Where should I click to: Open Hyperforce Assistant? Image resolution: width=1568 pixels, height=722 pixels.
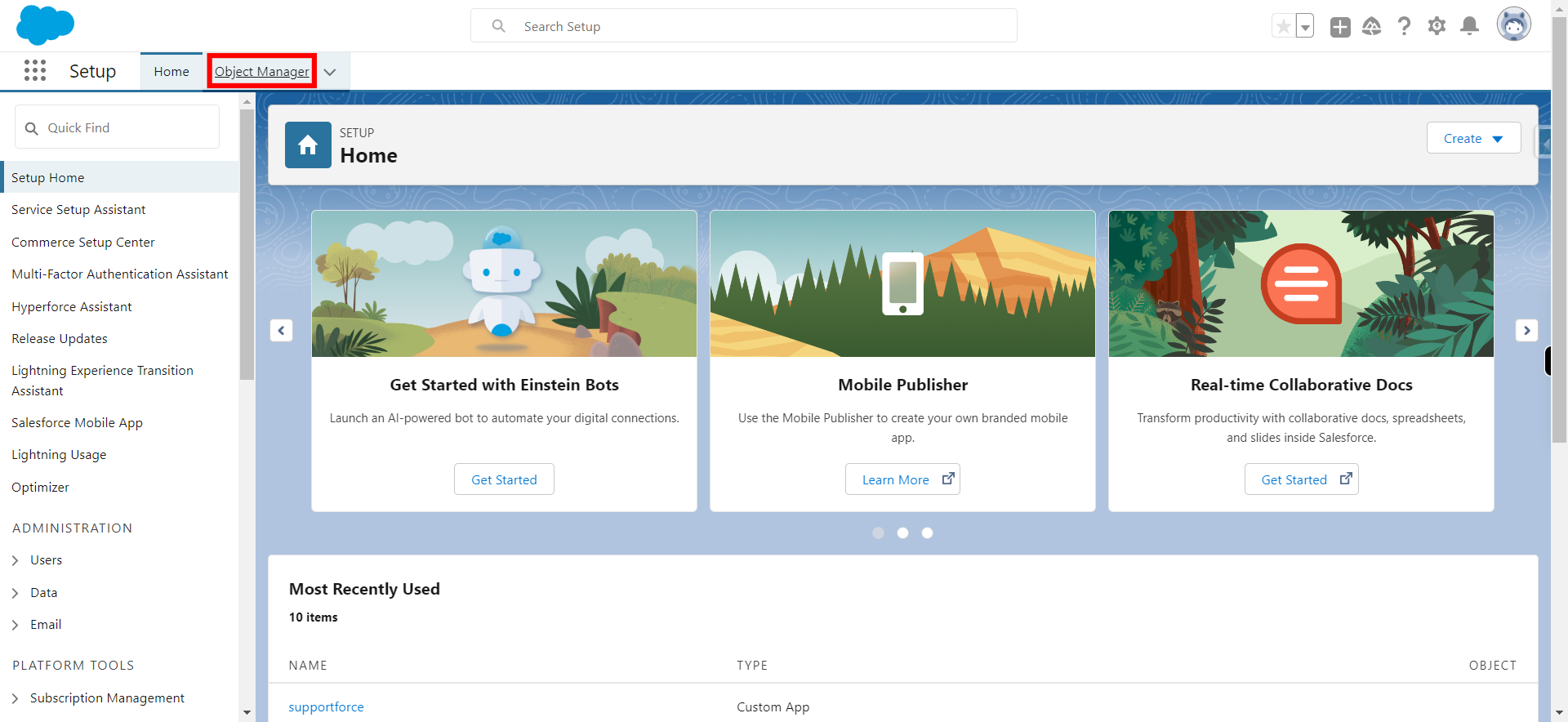71,307
